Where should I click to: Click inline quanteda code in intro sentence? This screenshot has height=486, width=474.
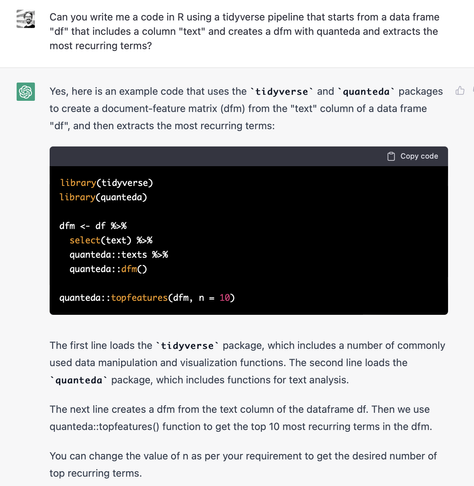(x=366, y=92)
